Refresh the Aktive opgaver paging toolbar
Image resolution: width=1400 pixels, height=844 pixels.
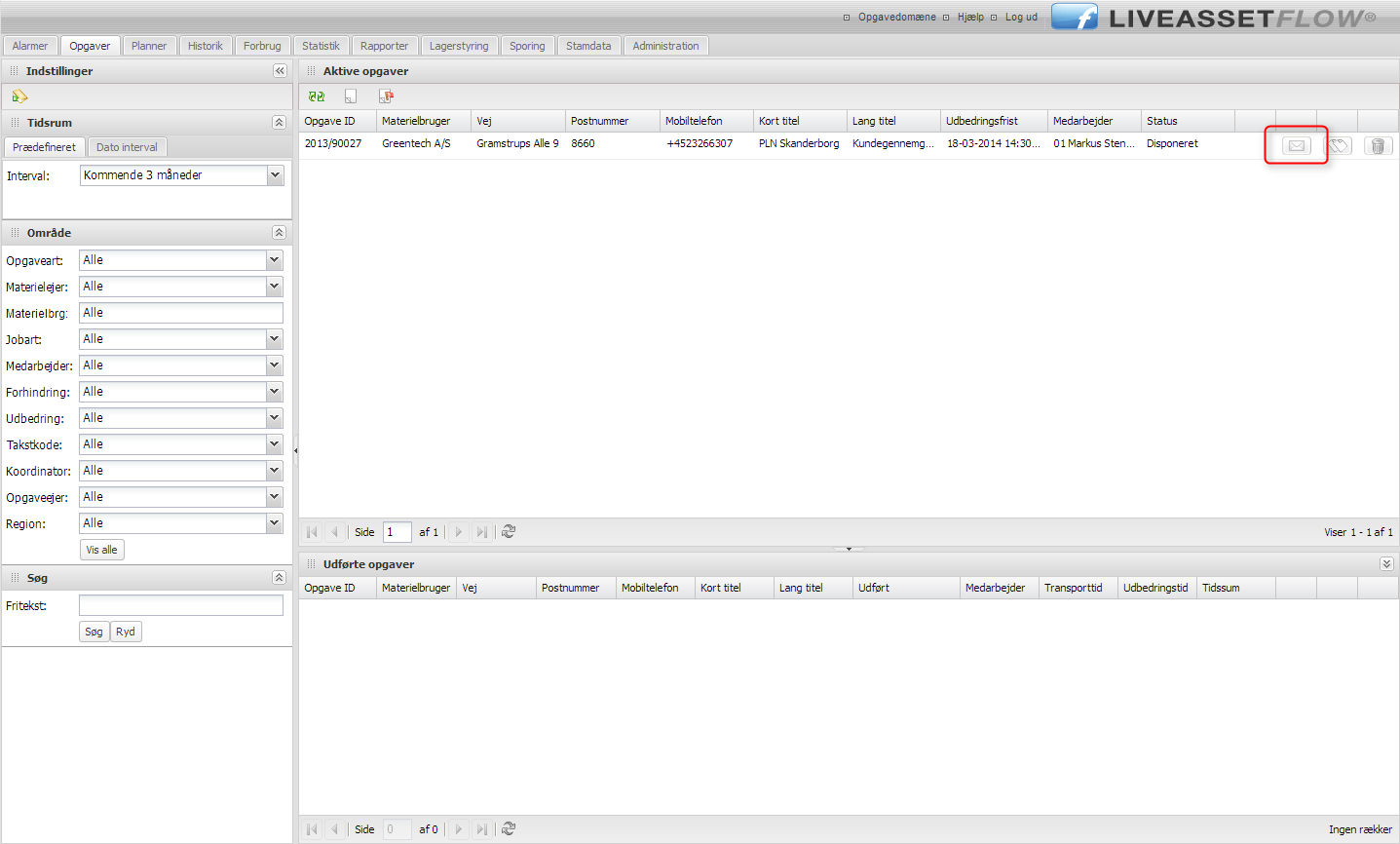[509, 532]
